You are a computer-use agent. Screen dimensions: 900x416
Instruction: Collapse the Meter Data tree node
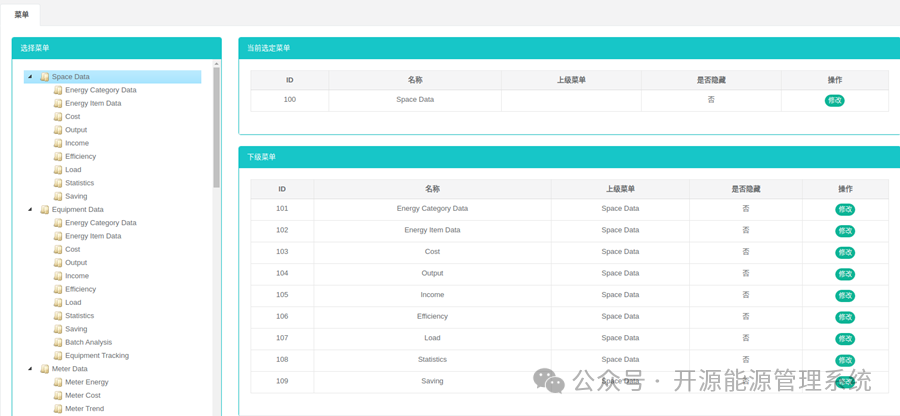click(x=30, y=369)
